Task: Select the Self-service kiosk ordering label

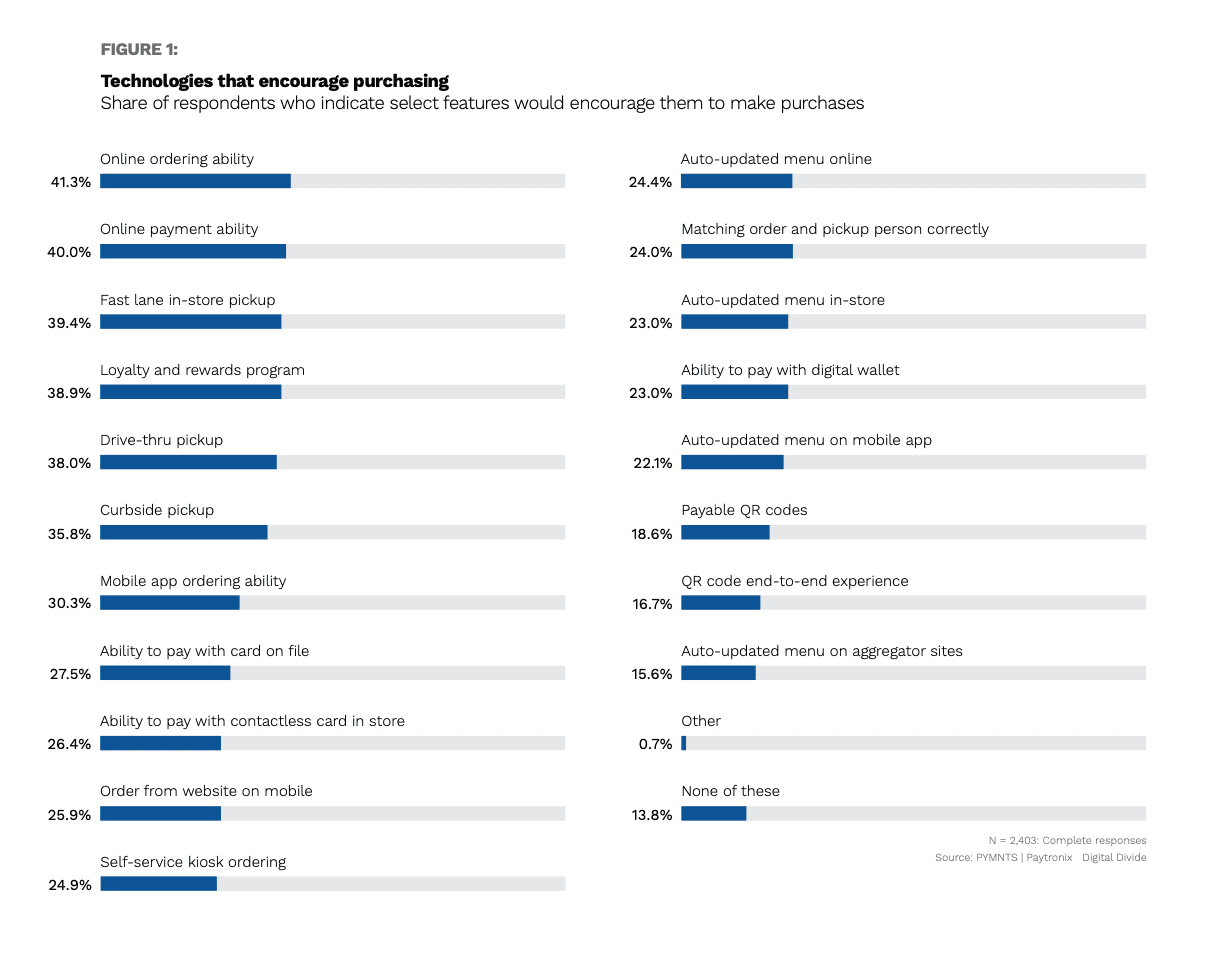Action: coord(193,862)
